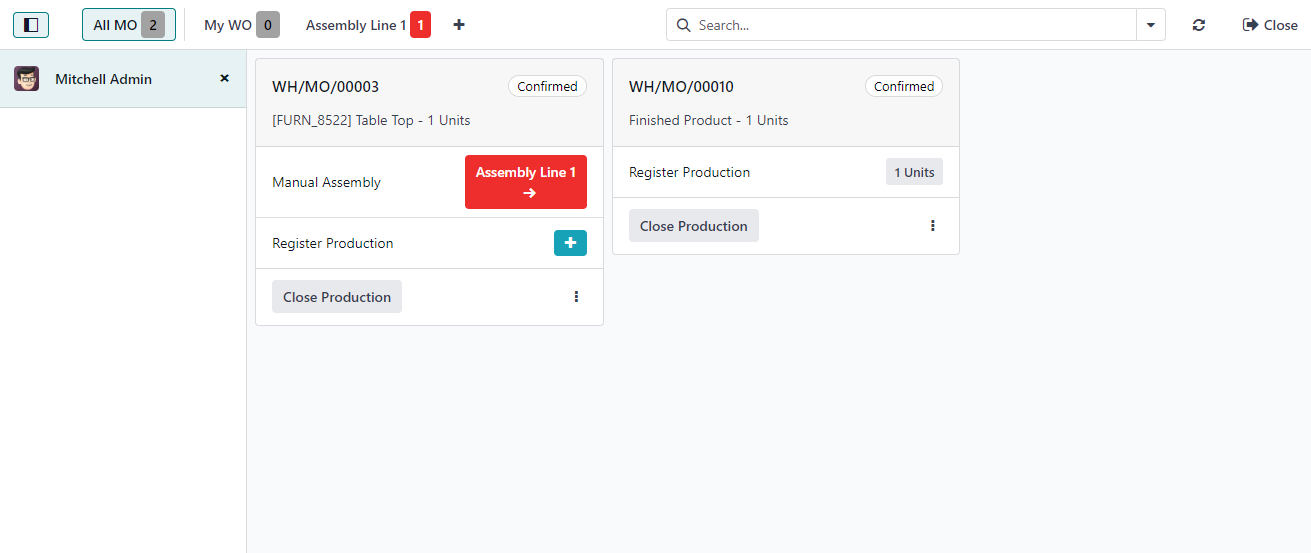Open red Assembly Line 1 work order button

tap(525, 182)
